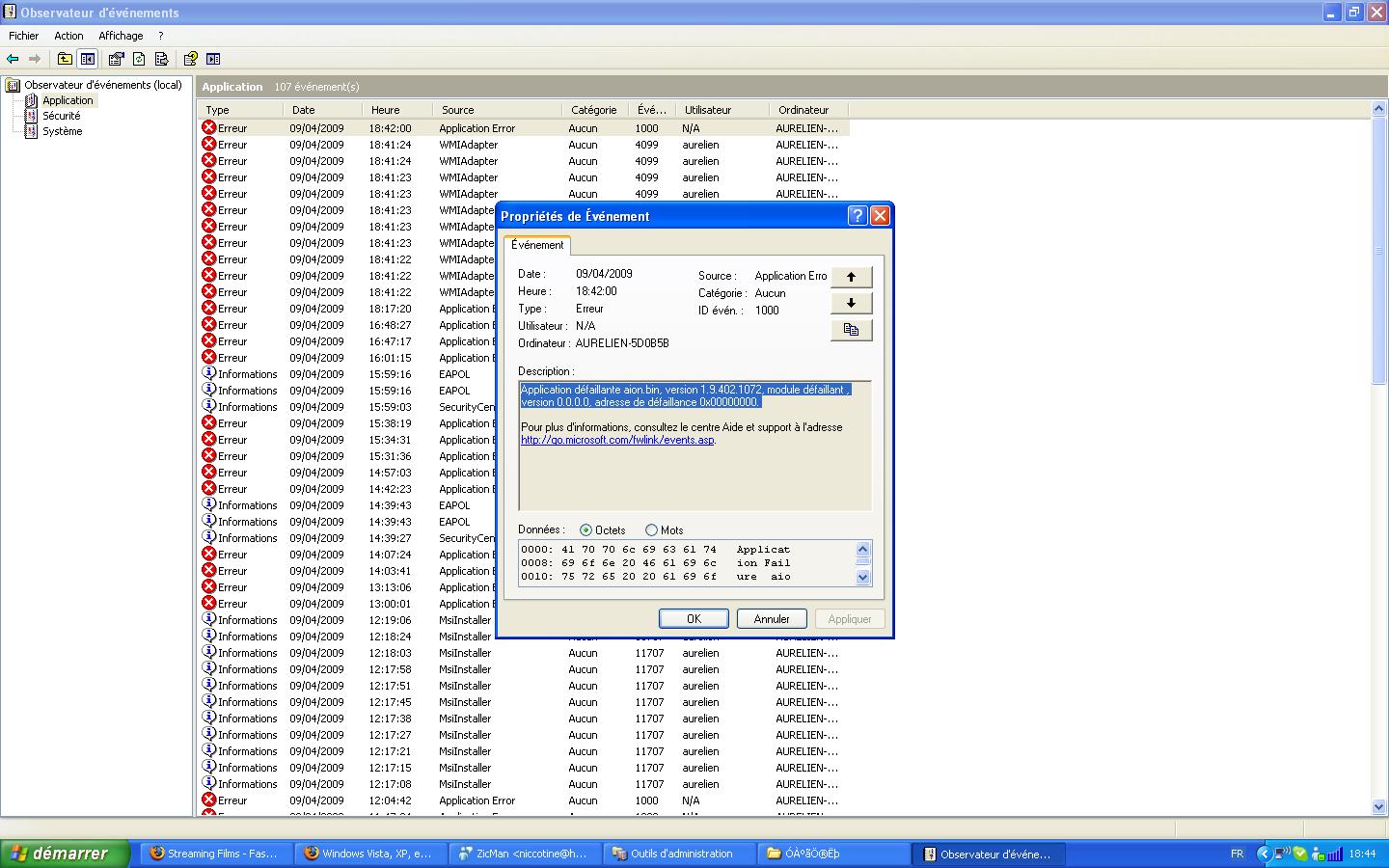Go to next event with the down arrow

coord(851,303)
